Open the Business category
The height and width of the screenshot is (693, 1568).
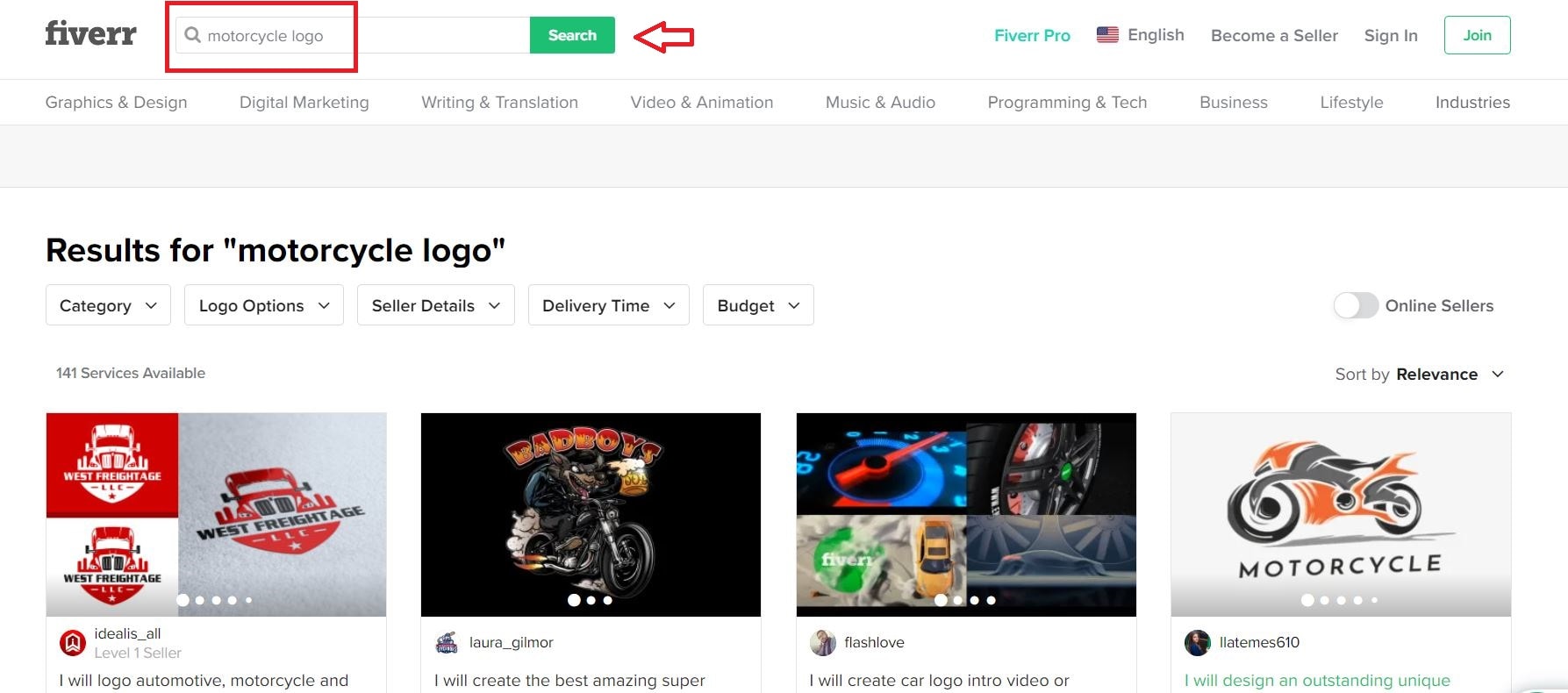tap(1234, 103)
